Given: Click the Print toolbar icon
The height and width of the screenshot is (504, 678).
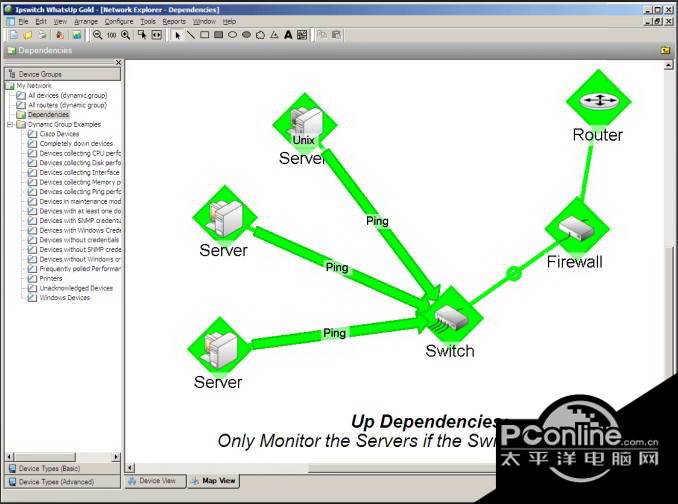Looking at the screenshot, I should (42, 35).
